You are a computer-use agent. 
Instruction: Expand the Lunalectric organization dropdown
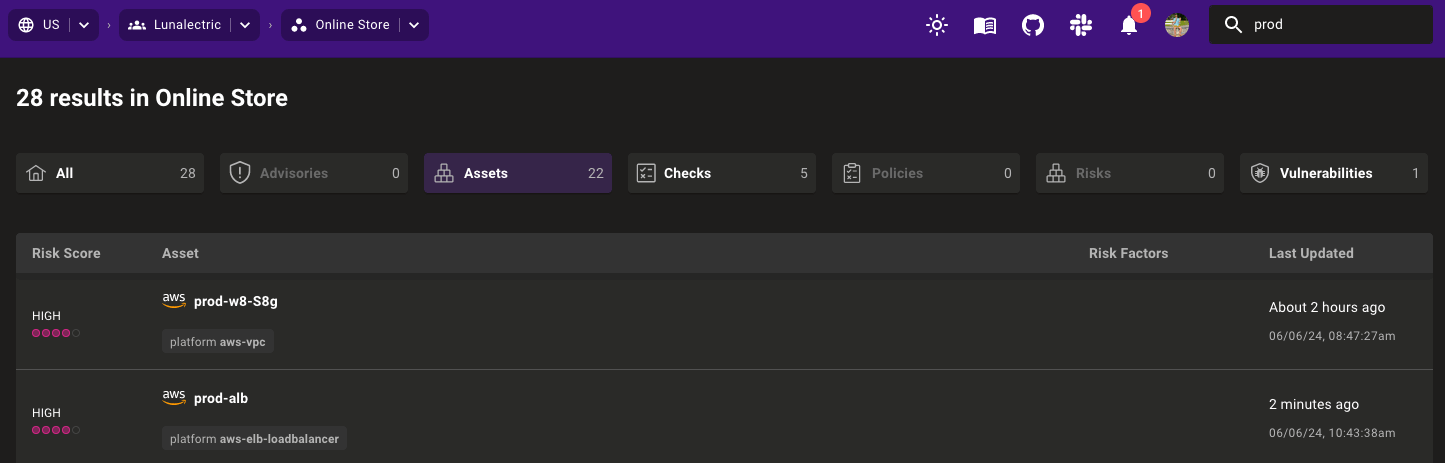pyautogui.click(x=245, y=25)
